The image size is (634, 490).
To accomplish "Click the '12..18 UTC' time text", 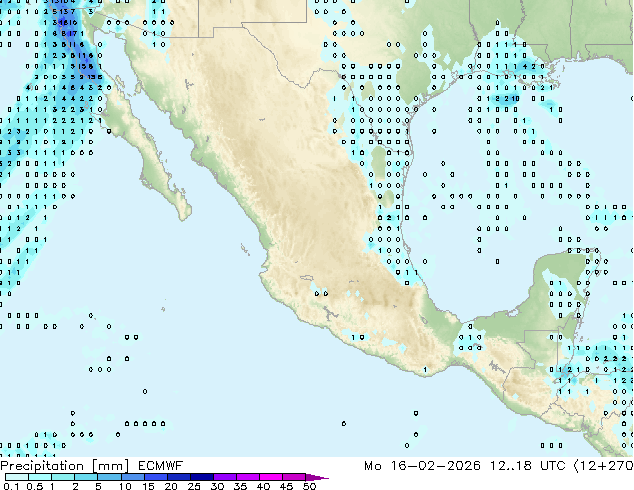I will click(528, 466).
